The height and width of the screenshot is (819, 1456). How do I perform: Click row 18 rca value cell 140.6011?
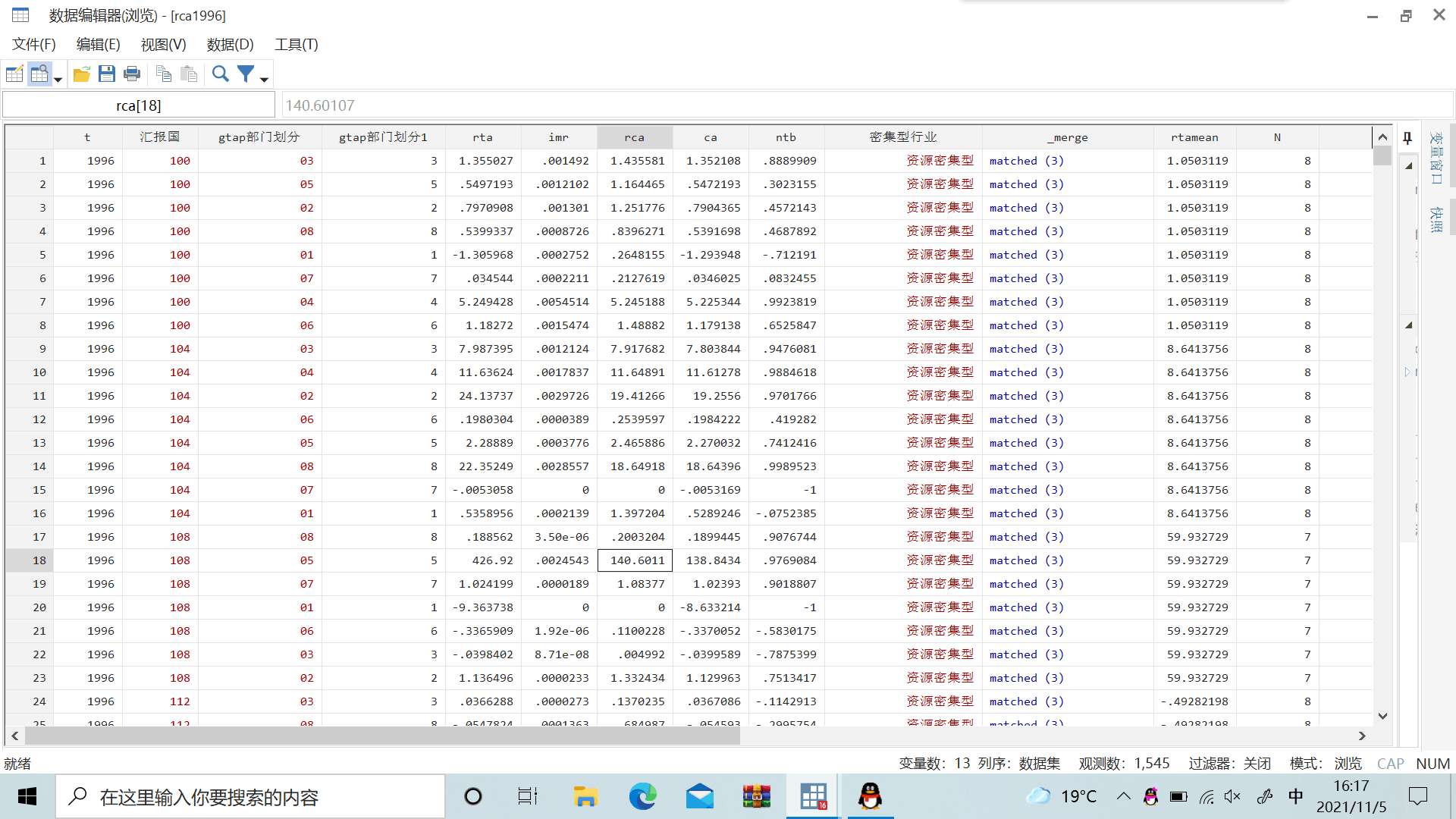(635, 560)
